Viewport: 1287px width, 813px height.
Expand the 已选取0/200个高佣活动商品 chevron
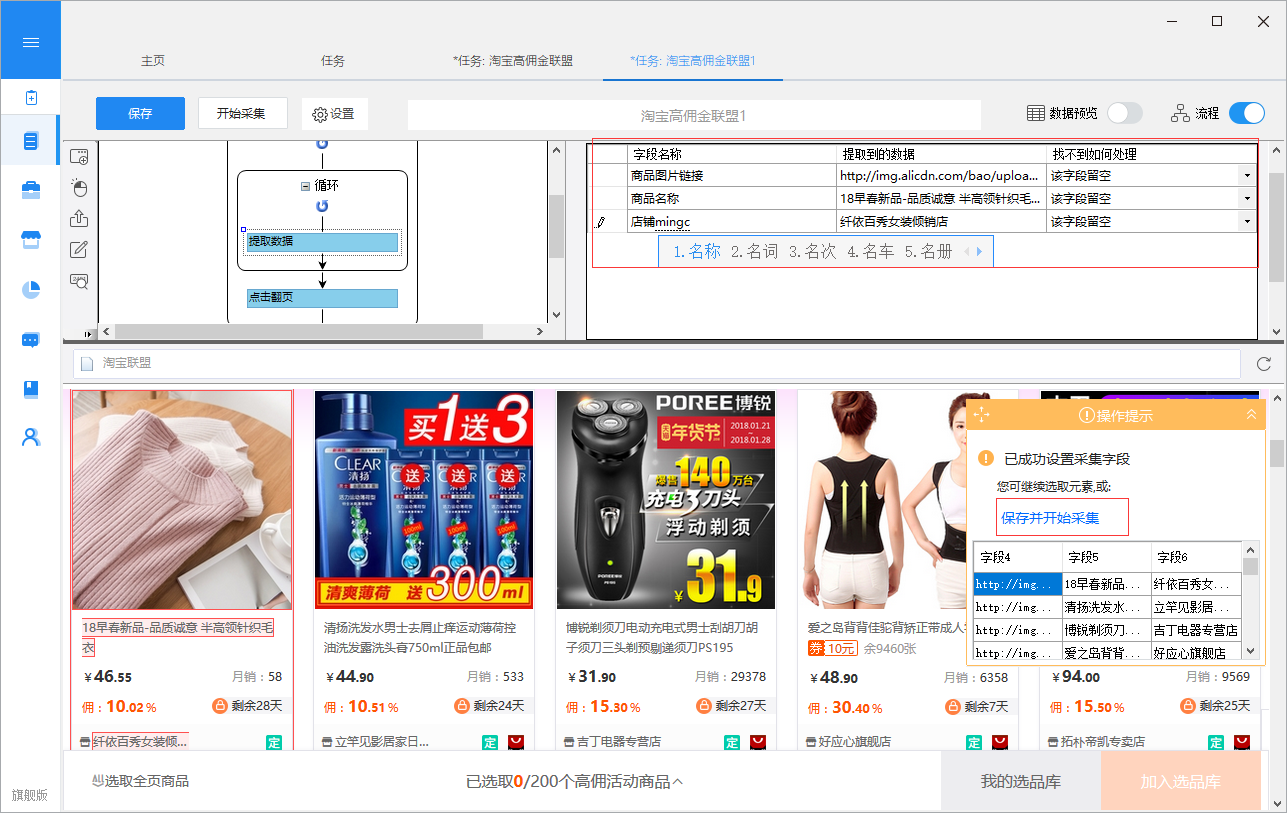677,781
